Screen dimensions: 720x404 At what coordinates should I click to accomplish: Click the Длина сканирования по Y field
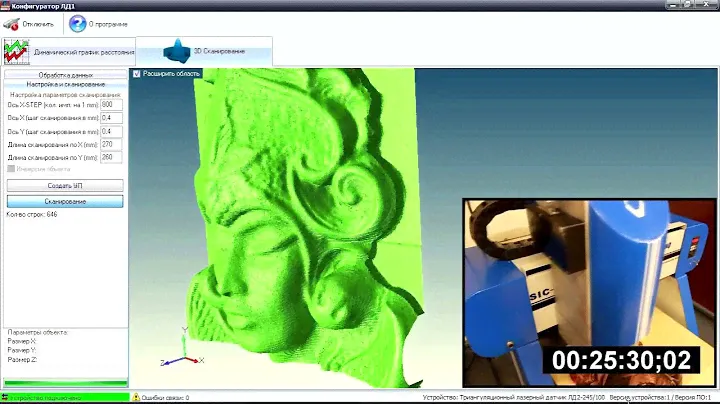click(111, 157)
